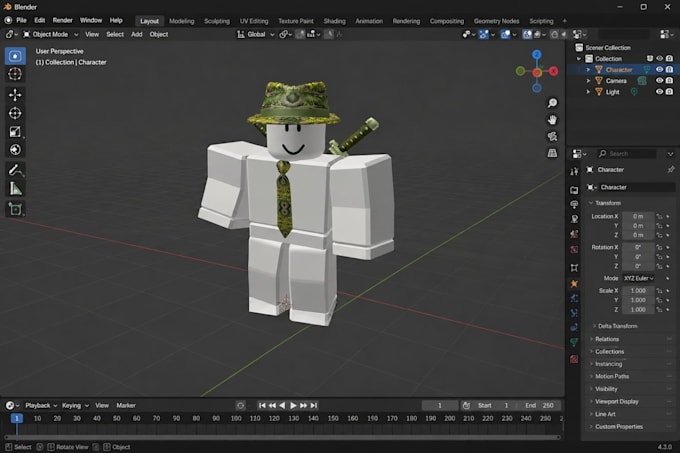The height and width of the screenshot is (453, 680).
Task: Open the Keying popover in timeline
Action: [75, 405]
